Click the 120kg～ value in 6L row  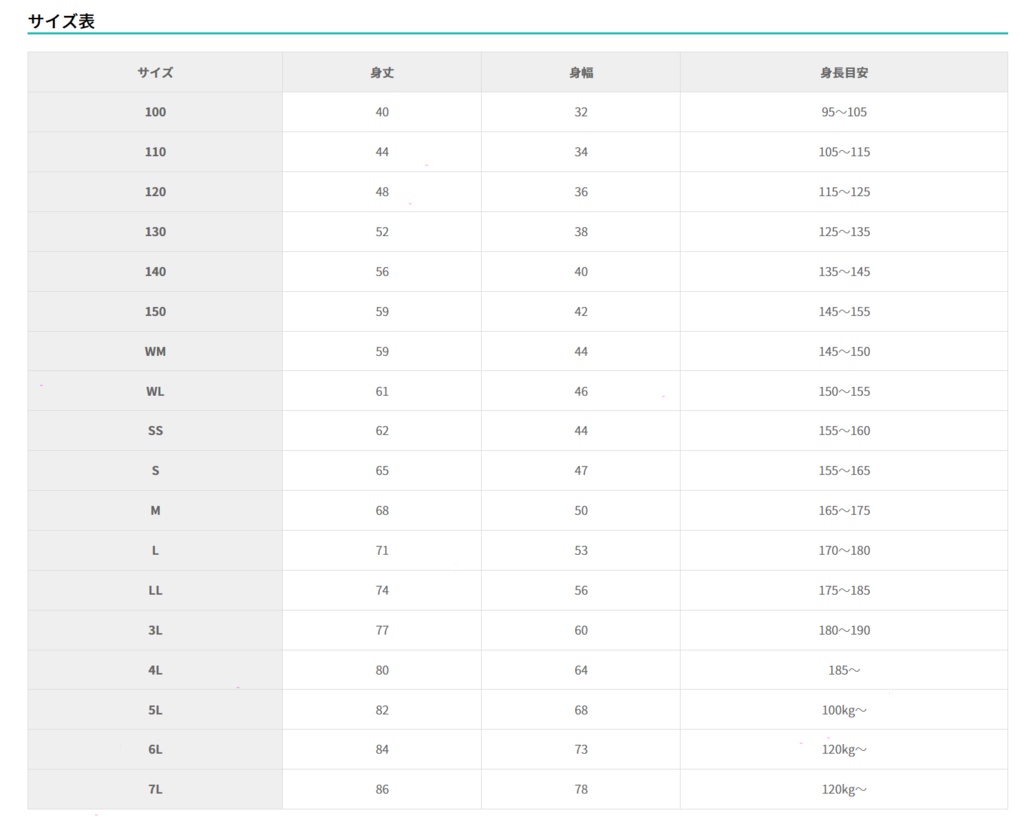coord(844,750)
